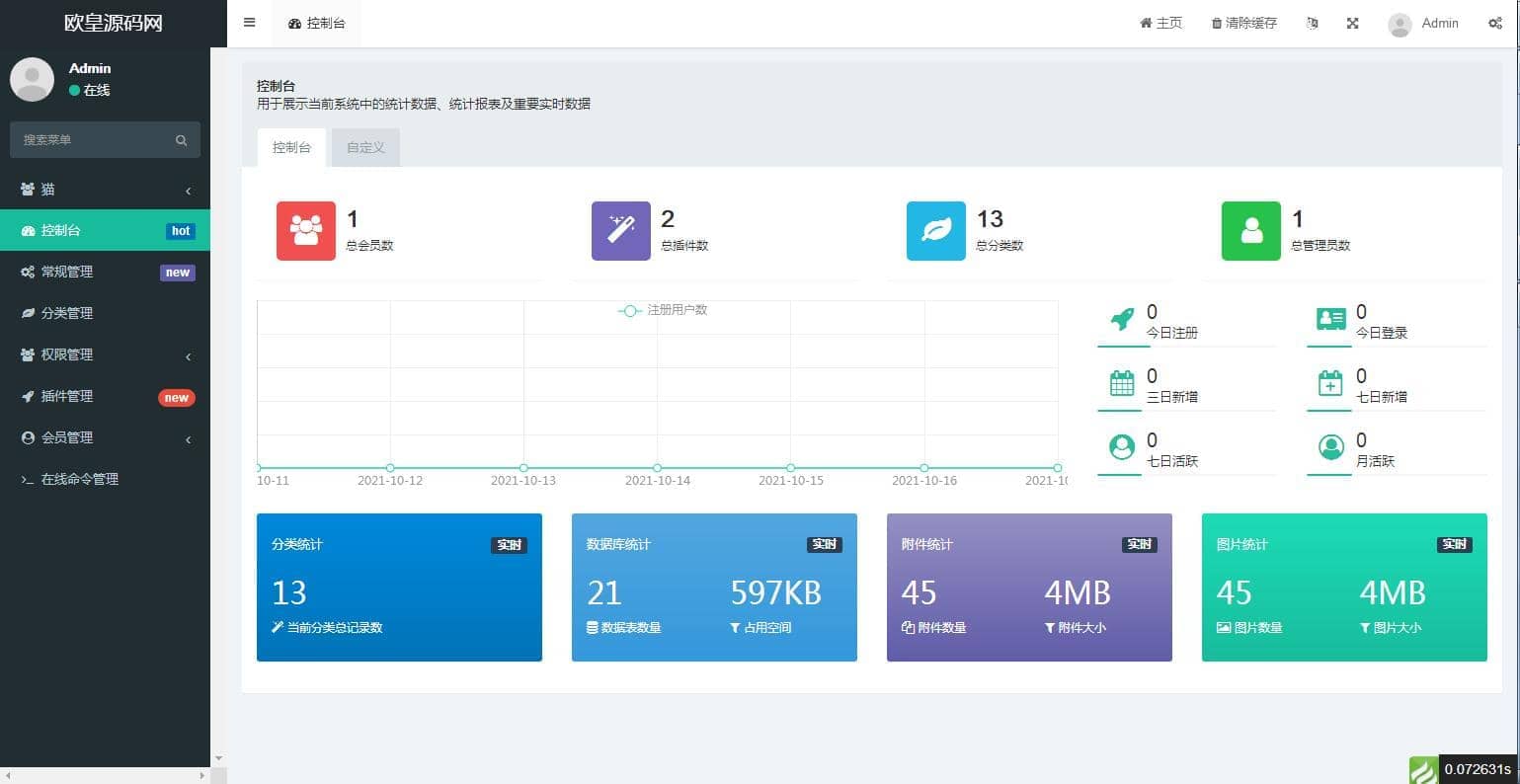Click the blue leaf categories icon
The image size is (1520, 784).
(x=935, y=231)
